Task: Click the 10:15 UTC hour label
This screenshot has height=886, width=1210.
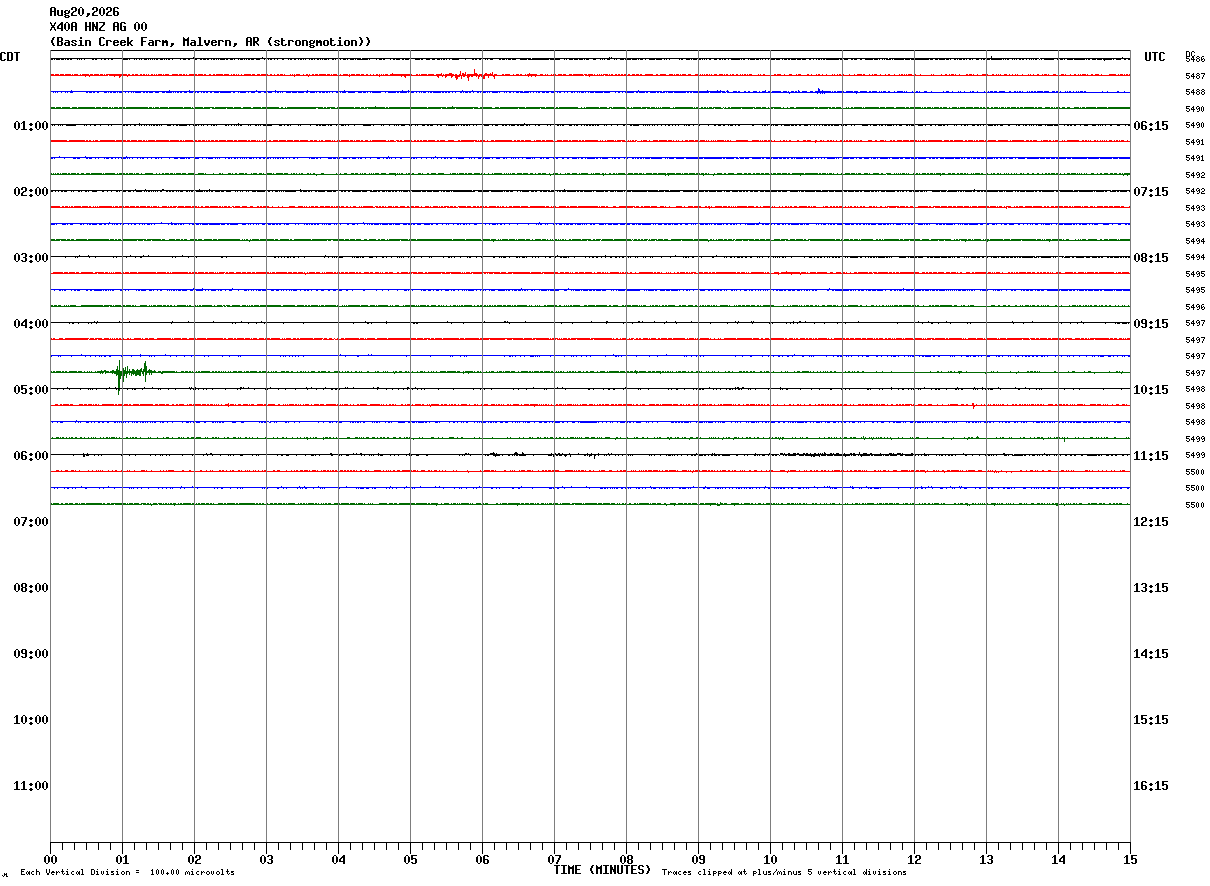Action: point(1151,389)
